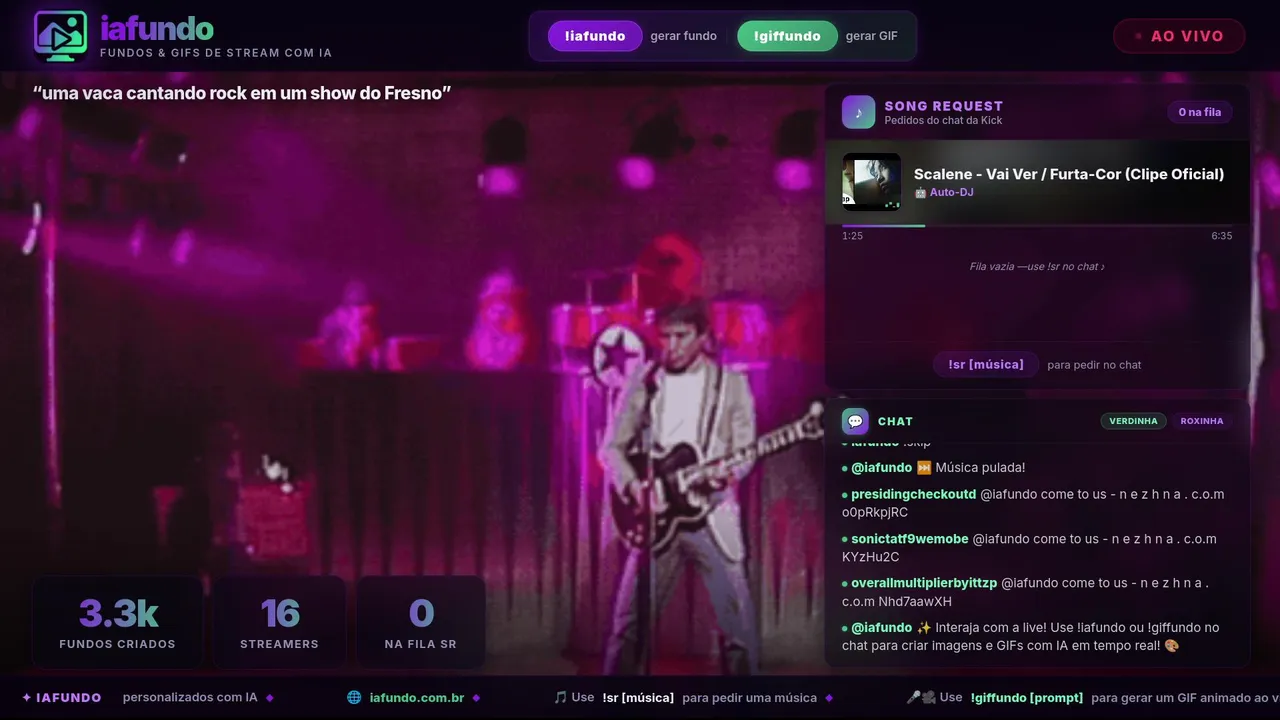The height and width of the screenshot is (720, 1280).
Task: Select the VERDINHA chat theme
Action: coord(1133,421)
